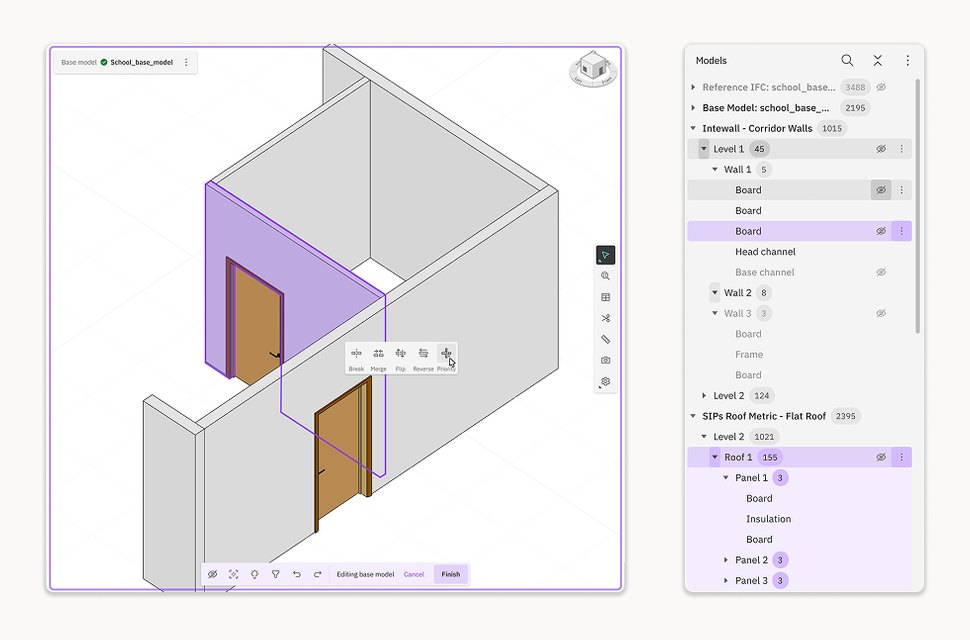The image size is (970, 640).
Task: Select the Head channel row
Action: [x=799, y=252]
